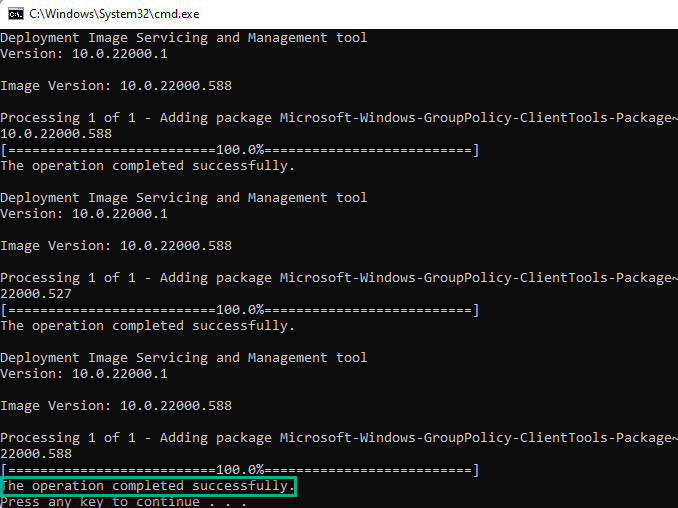
Task: Open the cmd.exe system menu icon
Action: coord(12,13)
